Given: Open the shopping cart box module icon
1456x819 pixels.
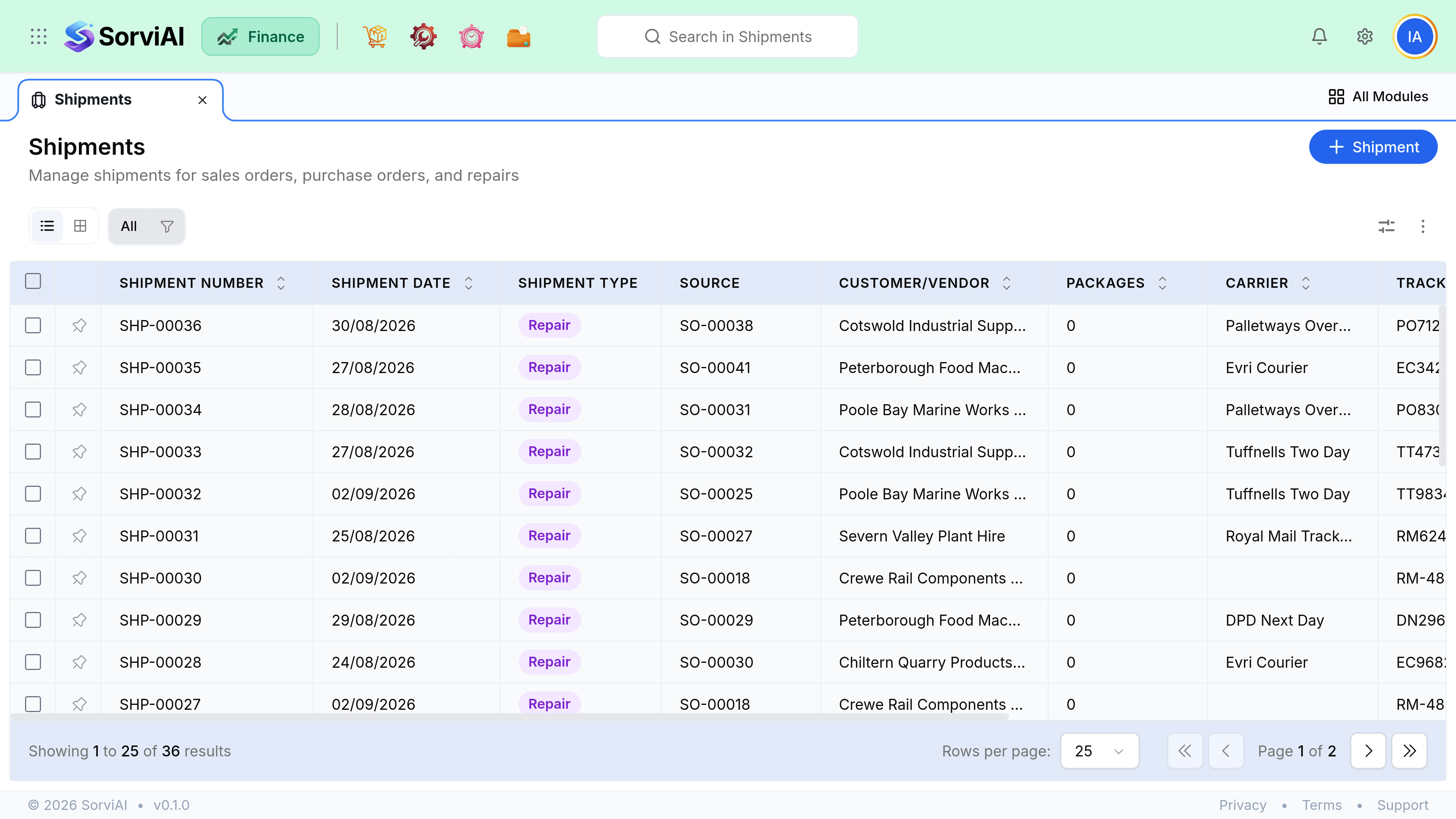Looking at the screenshot, I should coord(375,37).
